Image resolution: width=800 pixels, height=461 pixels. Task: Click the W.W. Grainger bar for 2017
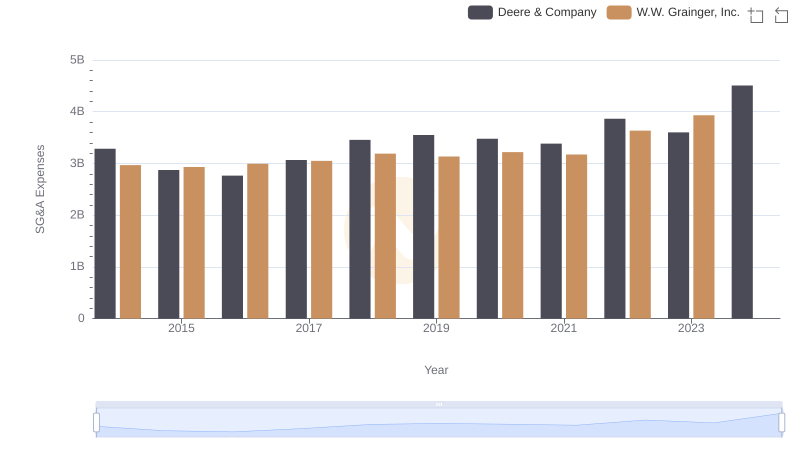[x=321, y=240]
